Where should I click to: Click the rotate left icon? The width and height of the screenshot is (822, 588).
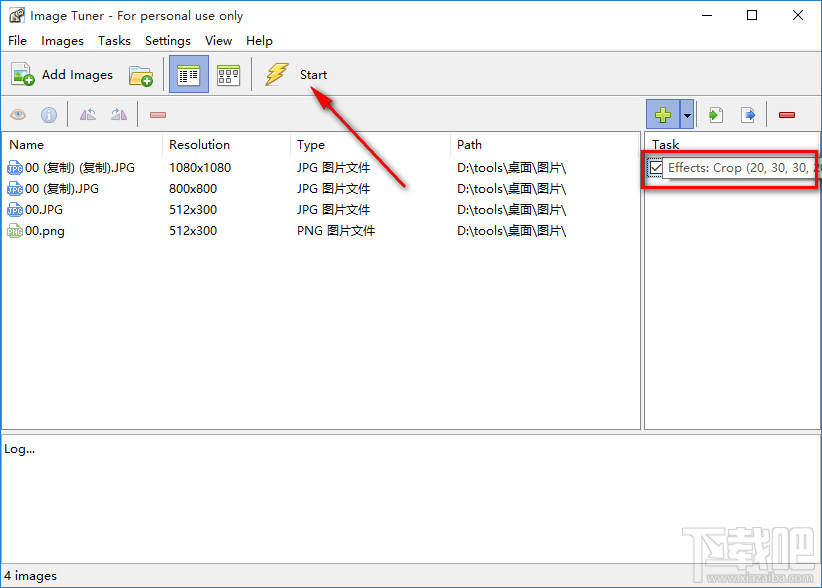pos(88,114)
